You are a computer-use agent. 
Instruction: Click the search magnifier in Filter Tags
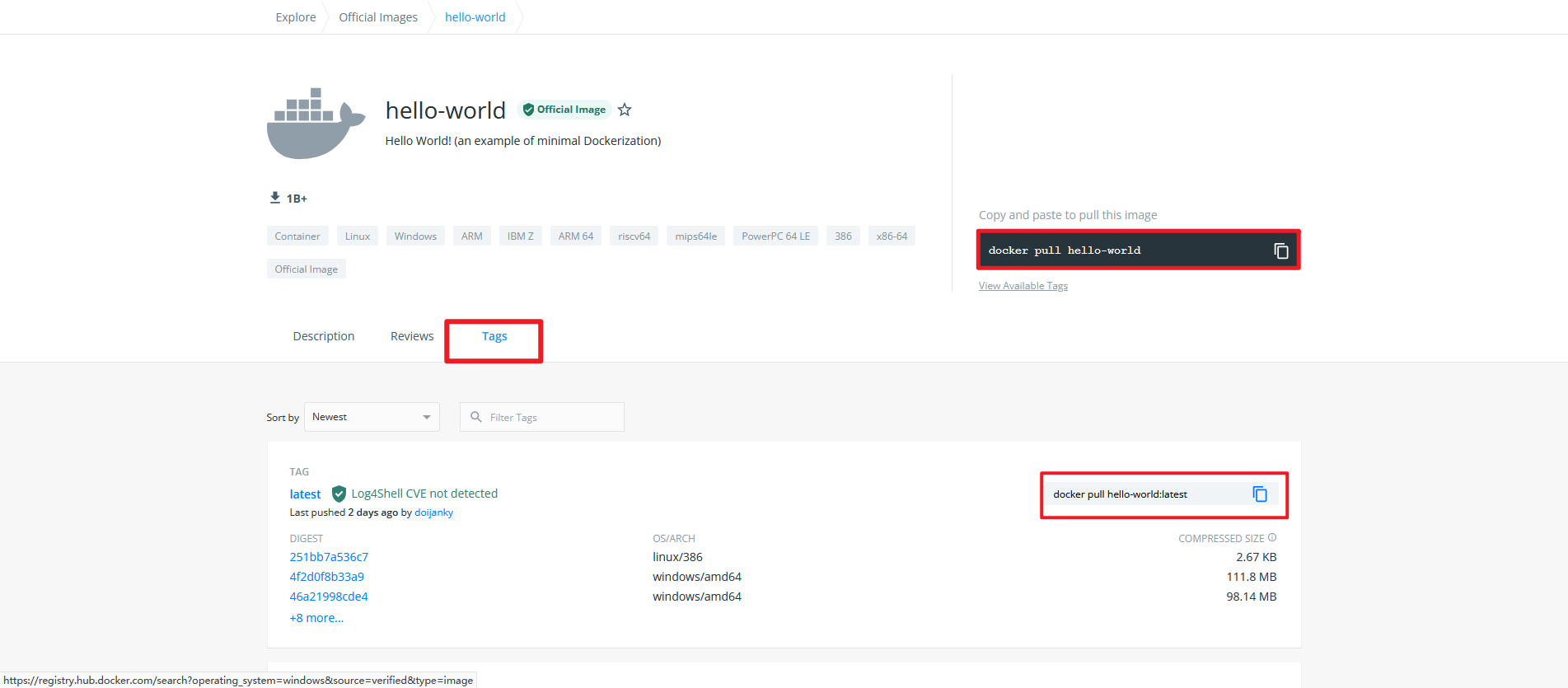pos(476,417)
